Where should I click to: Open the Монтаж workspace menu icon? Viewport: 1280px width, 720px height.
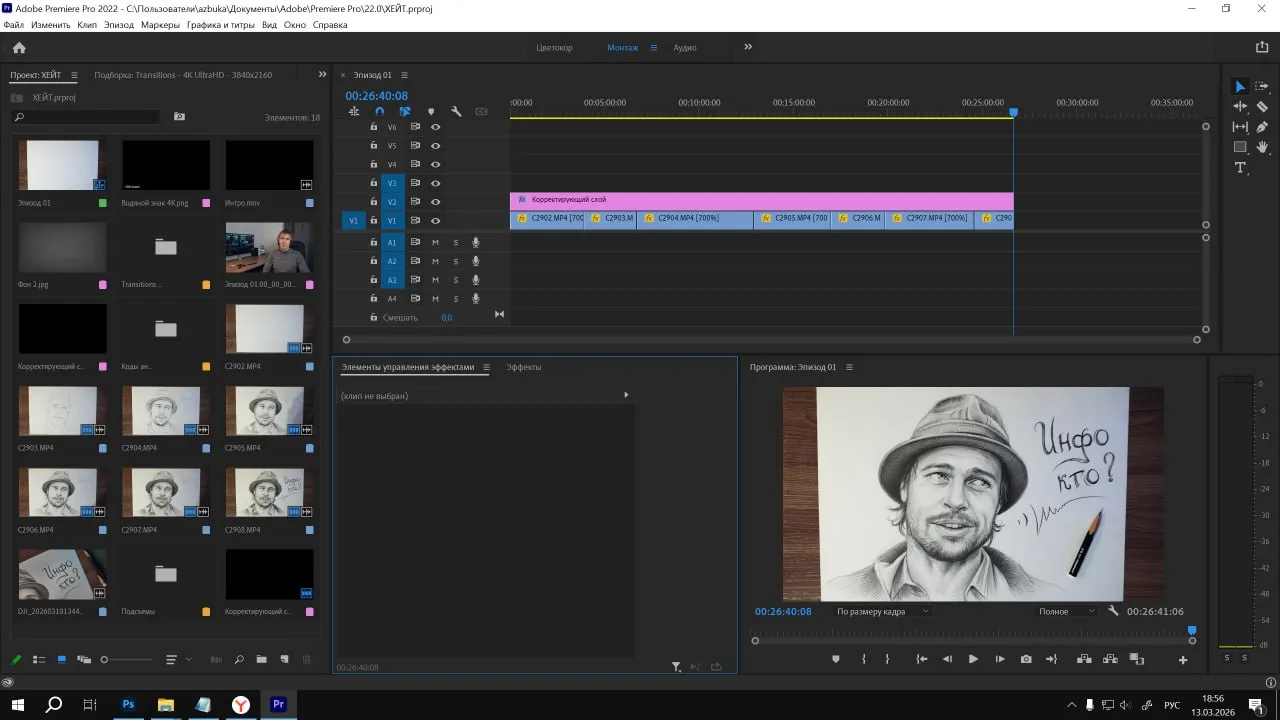click(x=654, y=48)
